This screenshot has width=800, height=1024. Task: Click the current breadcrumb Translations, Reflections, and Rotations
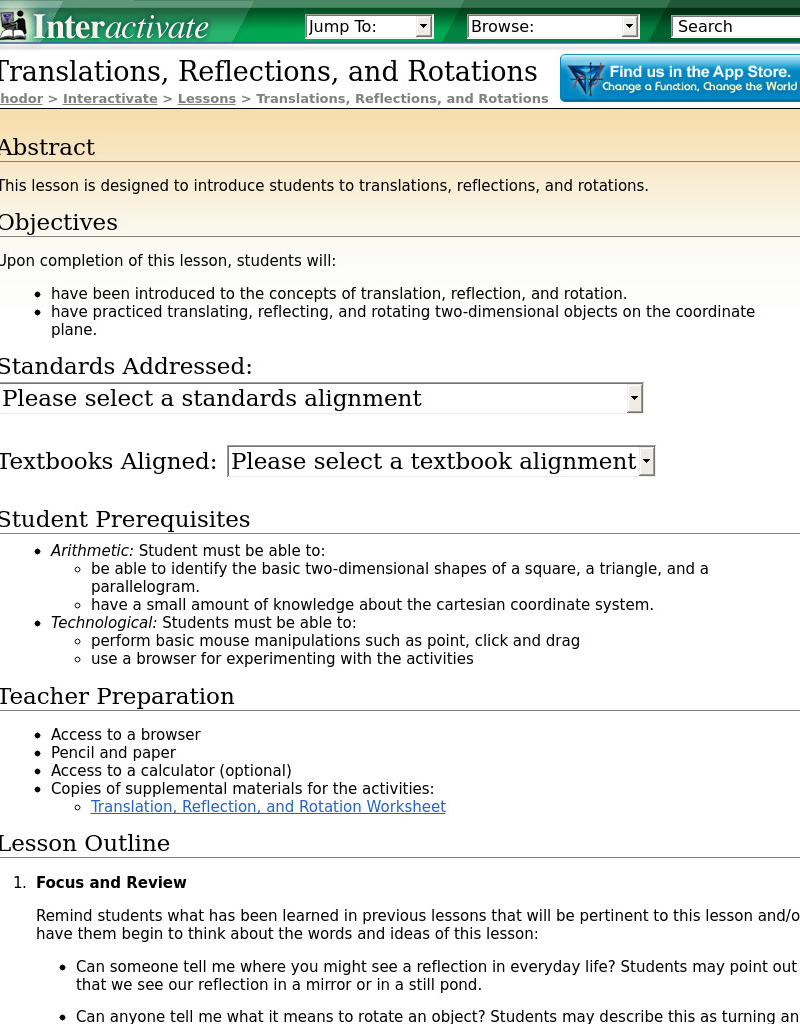pos(401,98)
